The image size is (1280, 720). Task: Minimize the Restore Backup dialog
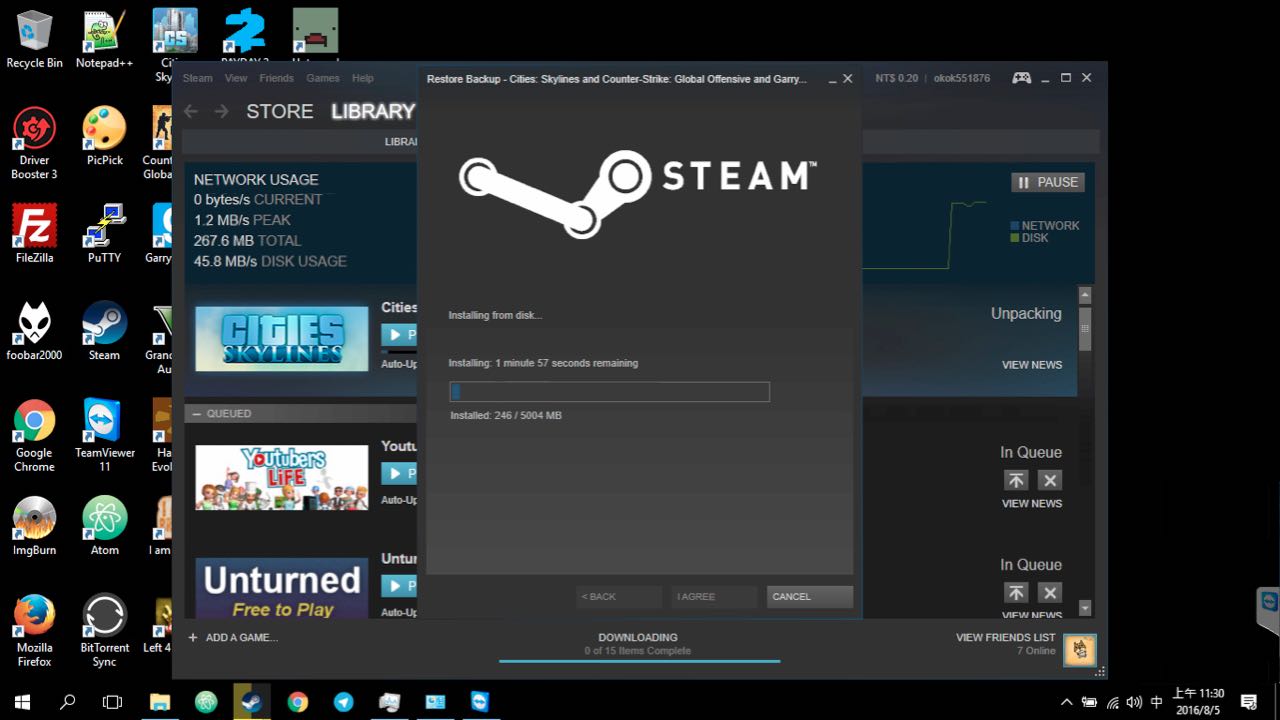(832, 79)
